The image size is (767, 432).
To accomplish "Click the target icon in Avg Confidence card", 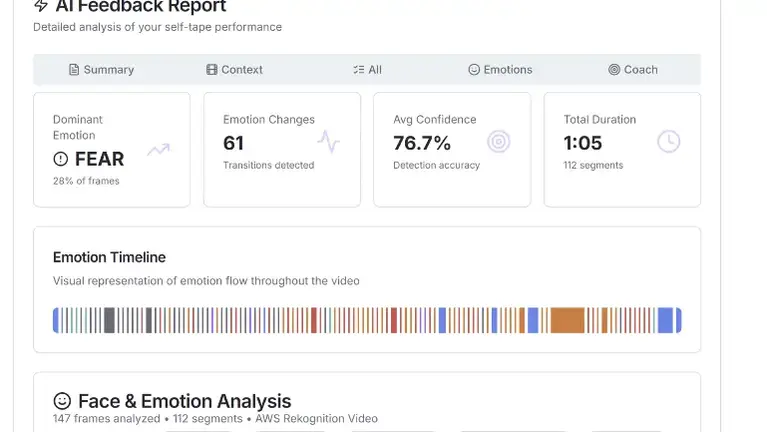I will tap(498, 142).
